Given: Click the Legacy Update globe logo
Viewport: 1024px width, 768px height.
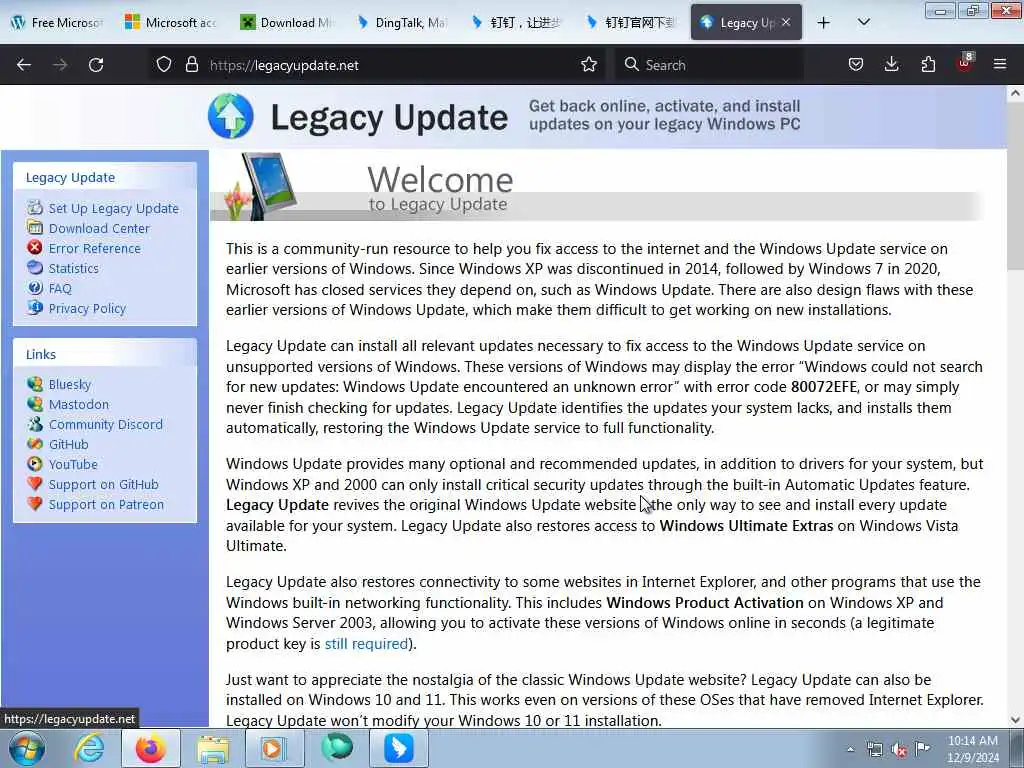Looking at the screenshot, I should (231, 116).
